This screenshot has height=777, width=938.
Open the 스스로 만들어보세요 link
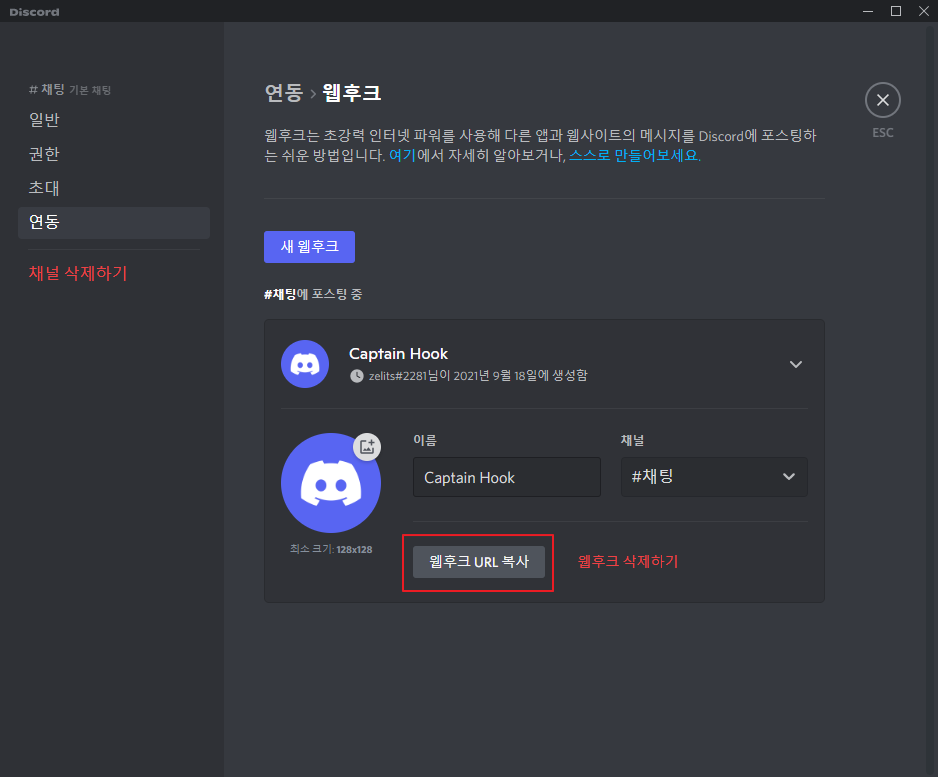634,156
